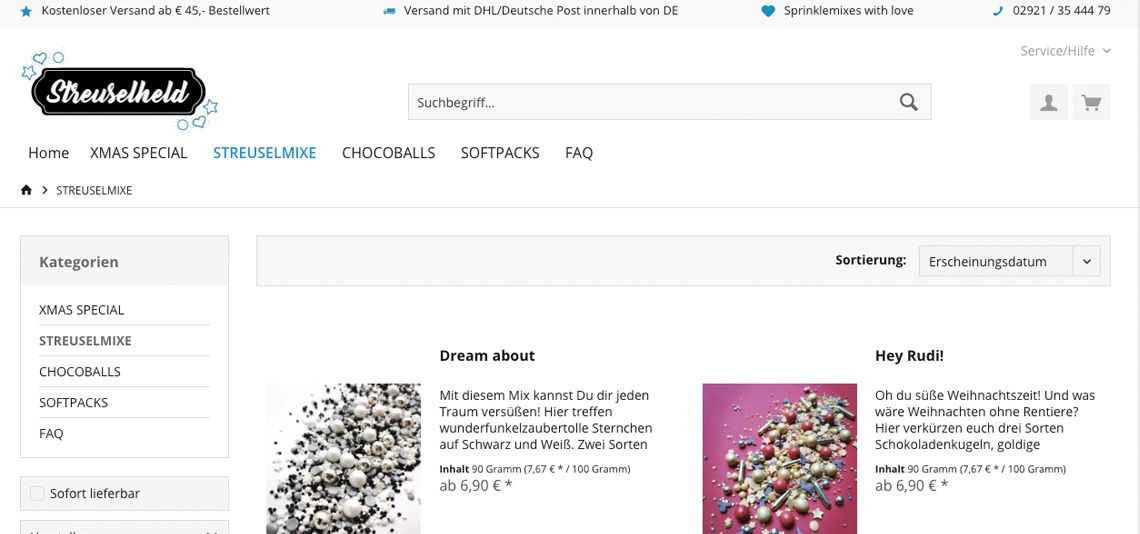Open FAQ in the top navigation
The width and height of the screenshot is (1140, 534).
point(579,153)
